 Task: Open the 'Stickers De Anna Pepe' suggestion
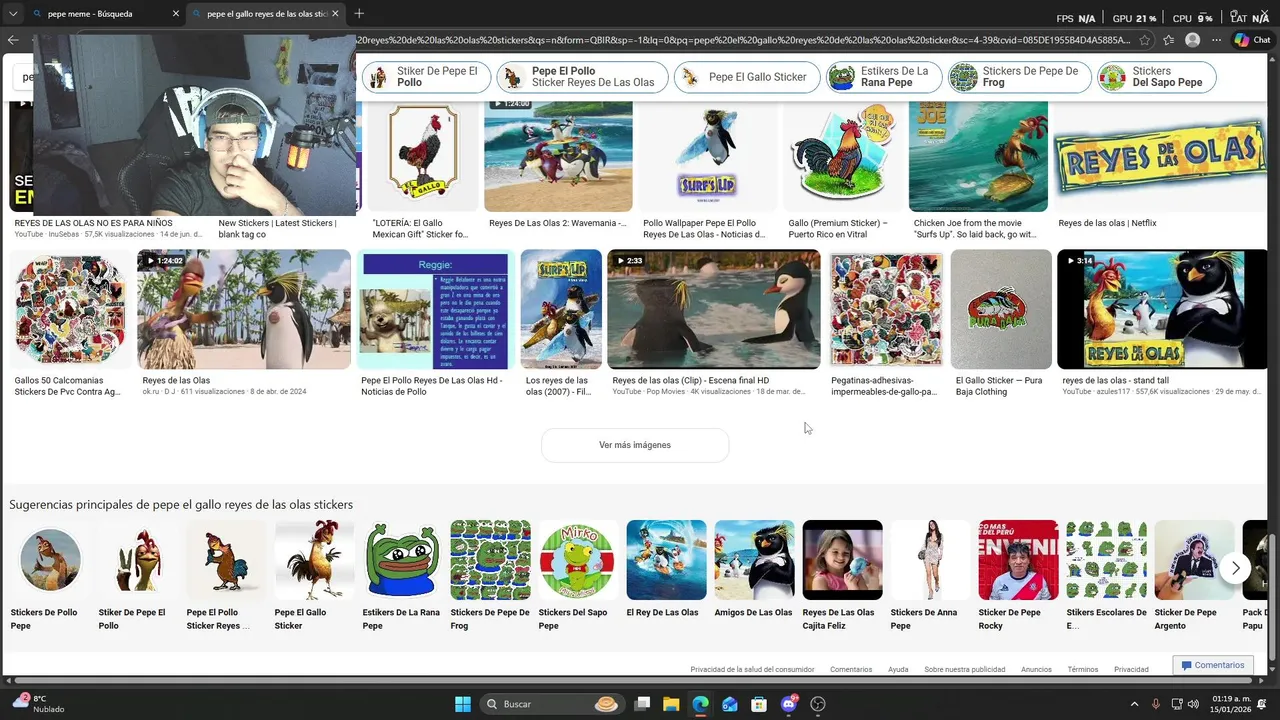tap(930, 576)
